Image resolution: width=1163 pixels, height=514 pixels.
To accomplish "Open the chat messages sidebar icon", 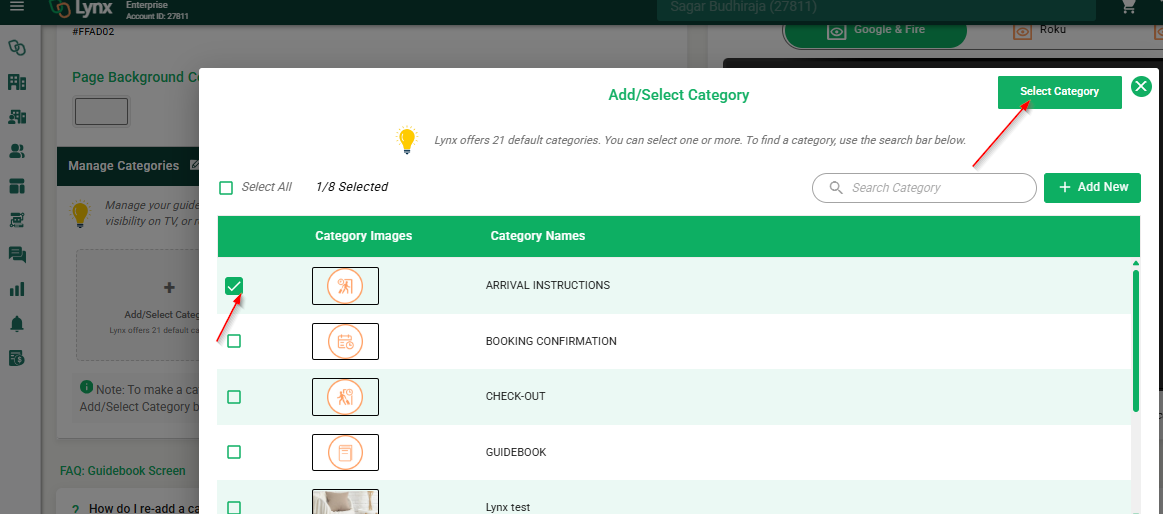I will (16, 255).
